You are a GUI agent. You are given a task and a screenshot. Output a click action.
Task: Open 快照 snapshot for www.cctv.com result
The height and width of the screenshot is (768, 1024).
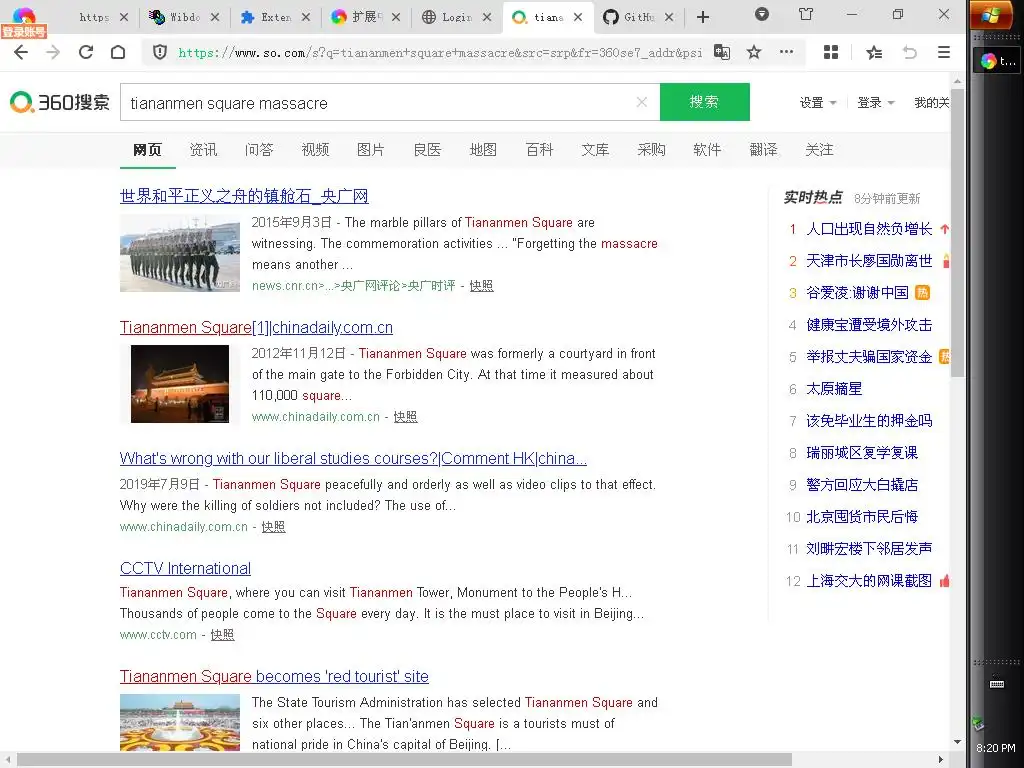click(222, 634)
